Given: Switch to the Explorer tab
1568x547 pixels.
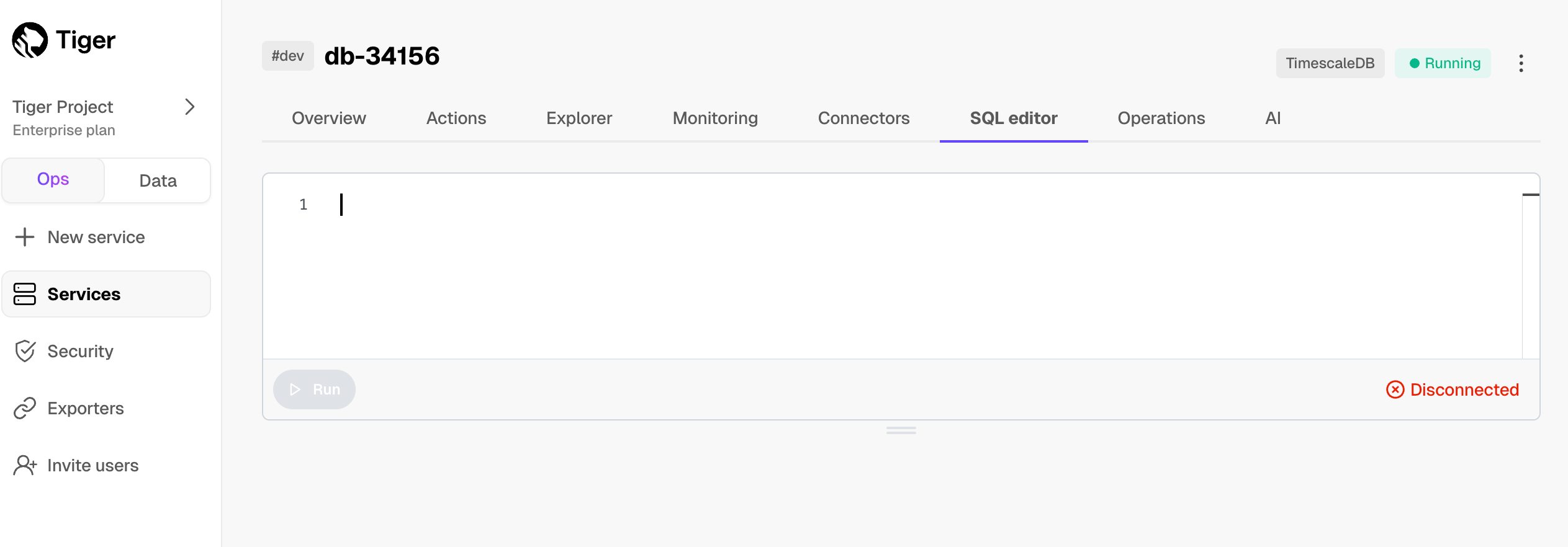Looking at the screenshot, I should (x=579, y=118).
